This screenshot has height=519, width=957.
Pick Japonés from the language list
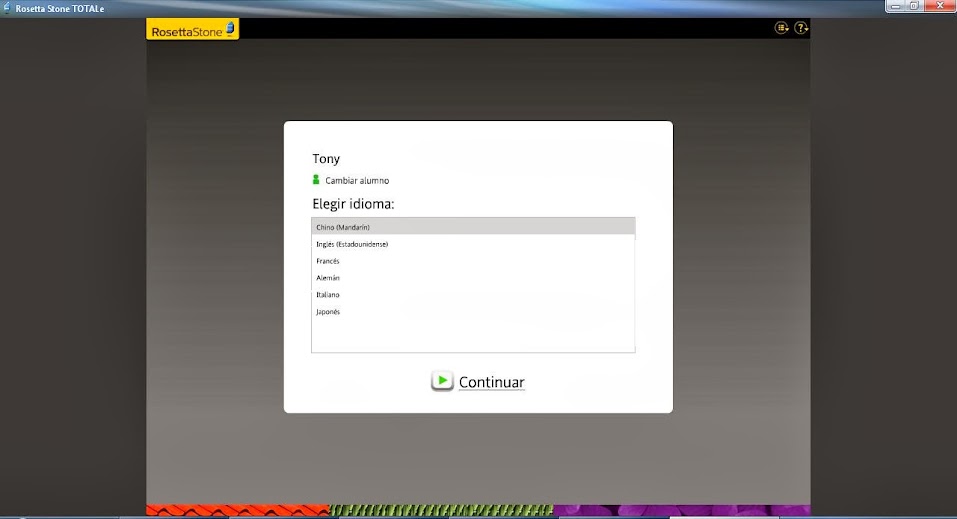click(473, 311)
